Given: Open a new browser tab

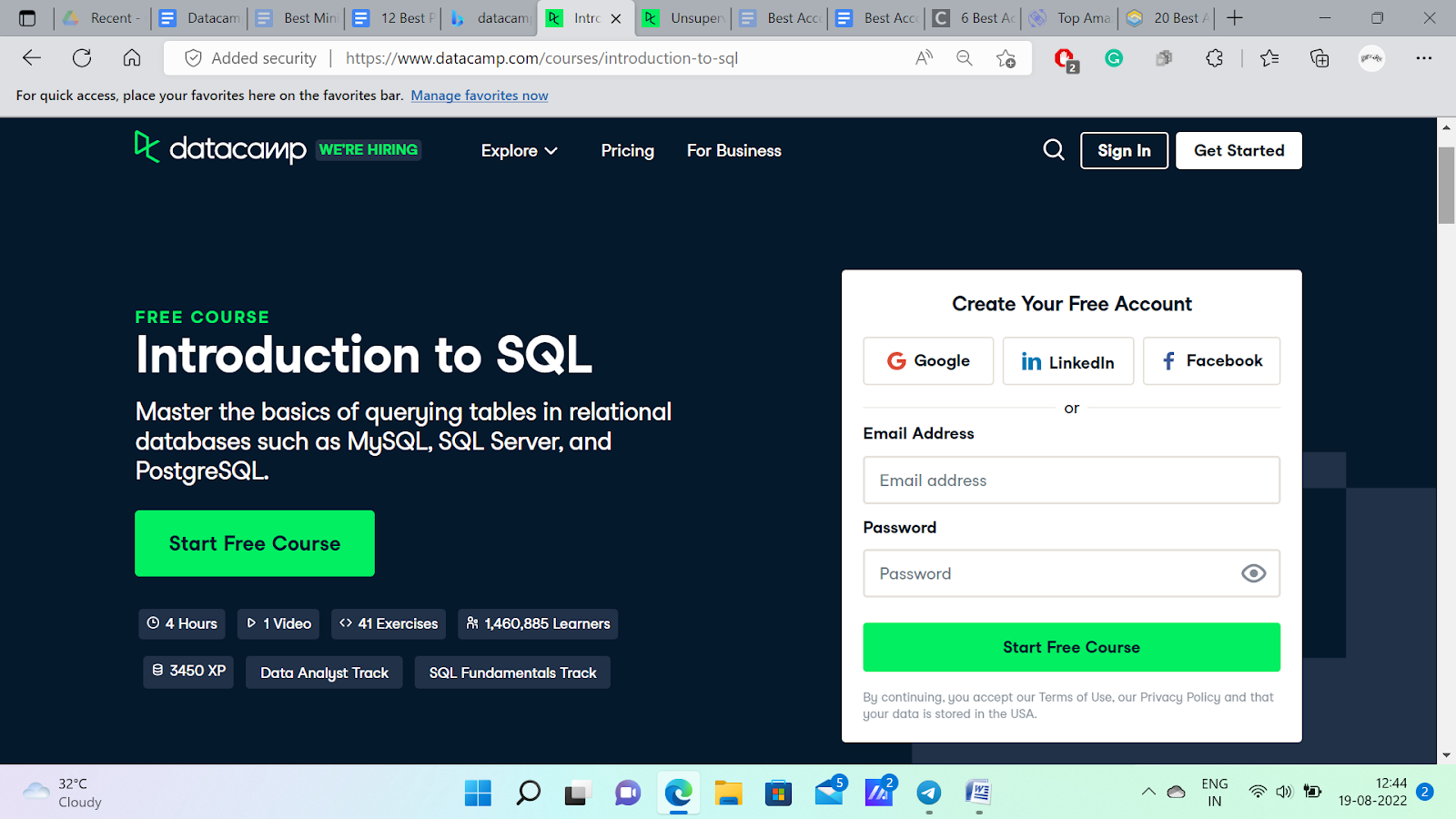Looking at the screenshot, I should pos(1235,18).
